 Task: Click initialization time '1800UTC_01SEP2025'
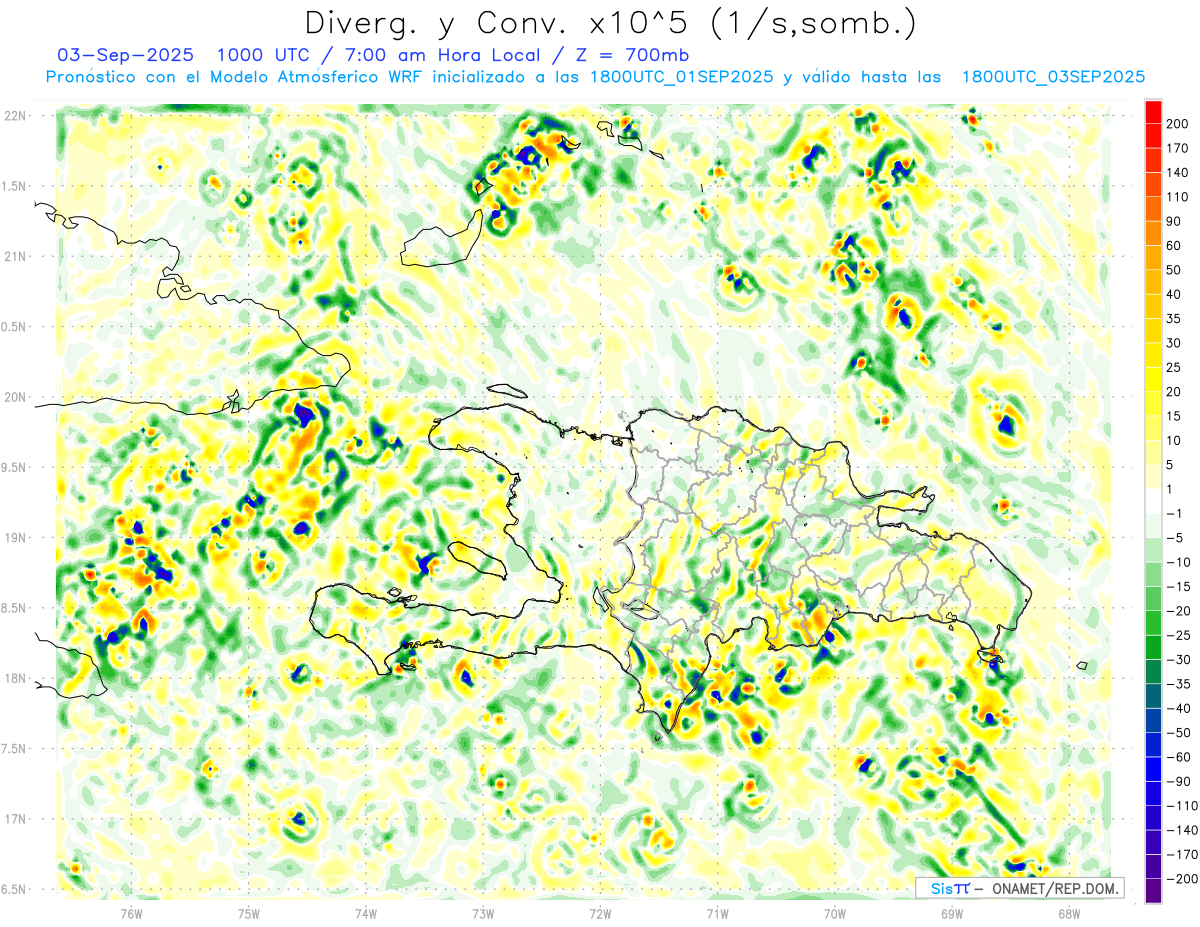[681, 77]
